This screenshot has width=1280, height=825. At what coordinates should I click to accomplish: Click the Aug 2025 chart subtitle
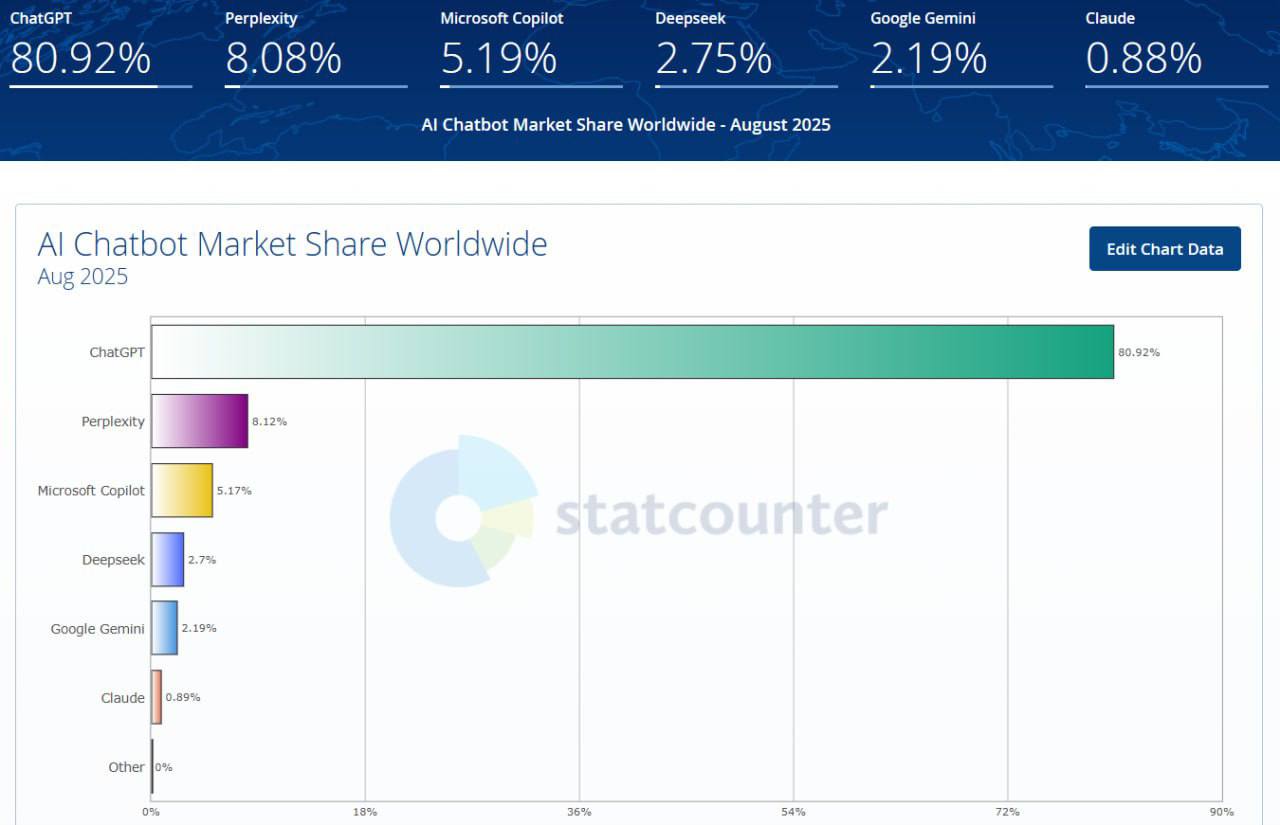(x=83, y=277)
